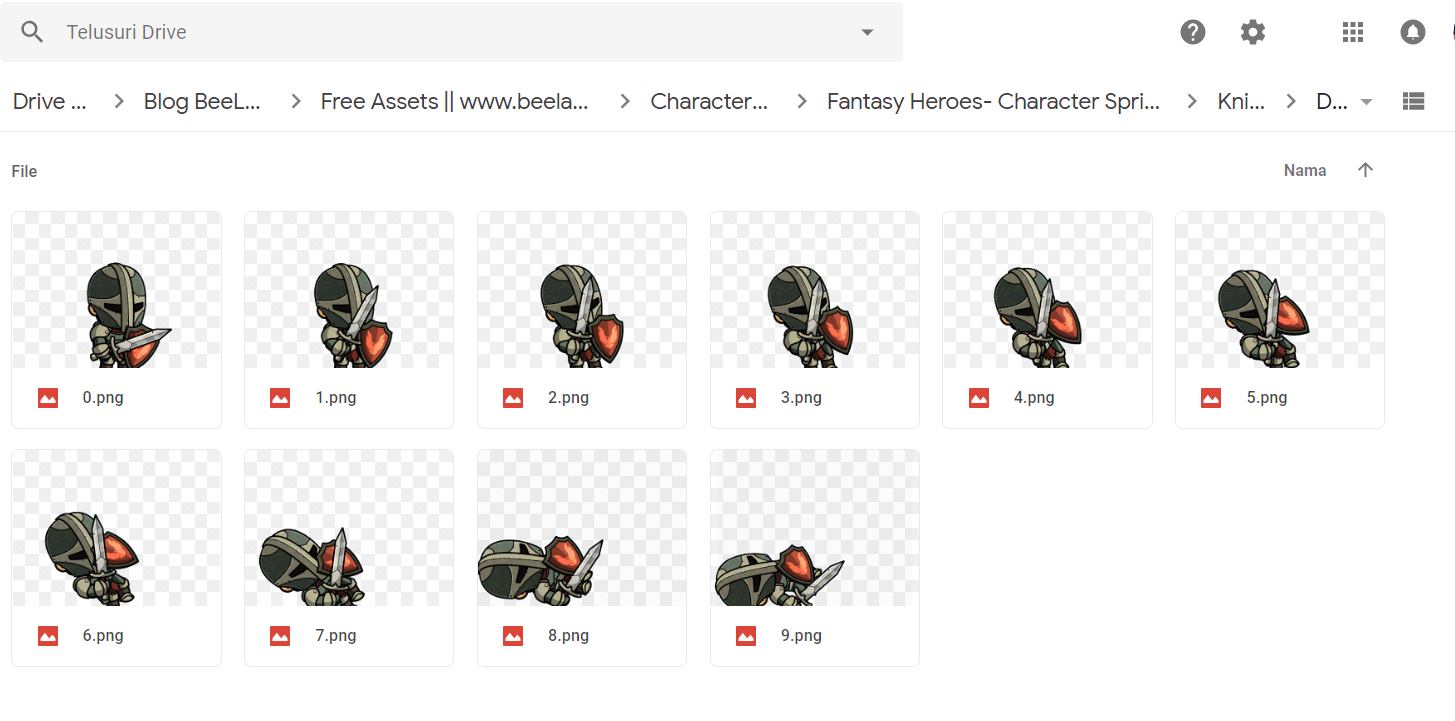
Task: Click the image file icon beside 7.png
Action: 280,636
